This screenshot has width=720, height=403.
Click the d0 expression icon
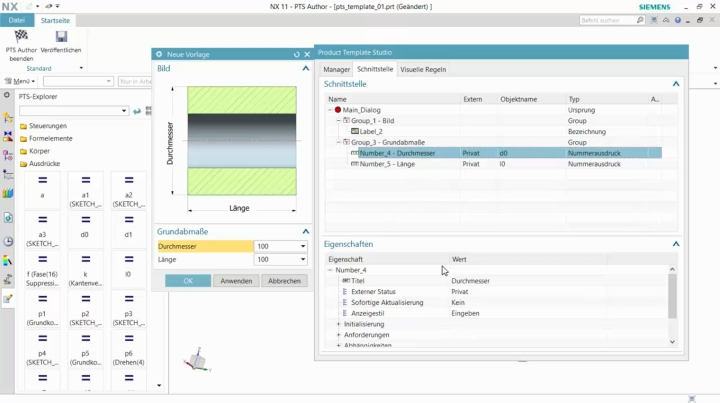(x=85, y=222)
